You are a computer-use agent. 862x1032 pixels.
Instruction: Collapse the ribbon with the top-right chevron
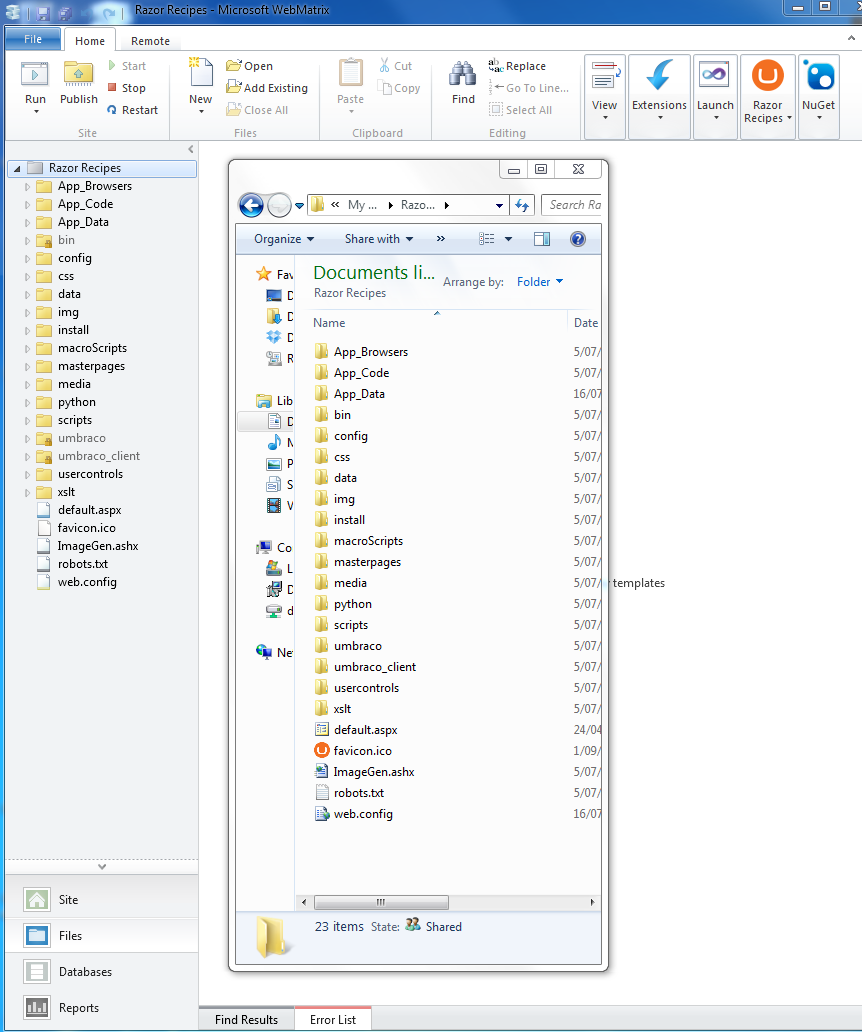tap(851, 39)
